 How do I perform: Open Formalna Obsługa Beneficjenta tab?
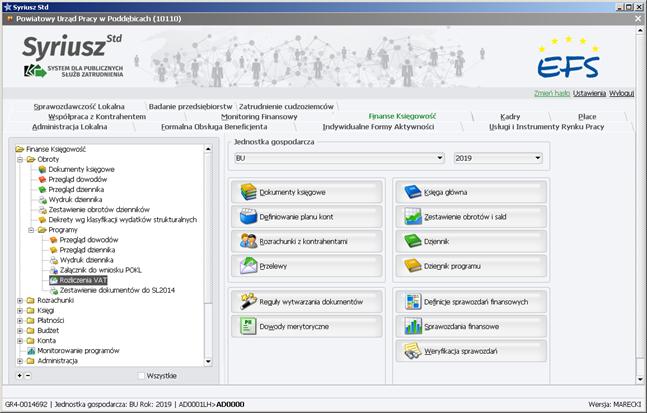[214, 127]
